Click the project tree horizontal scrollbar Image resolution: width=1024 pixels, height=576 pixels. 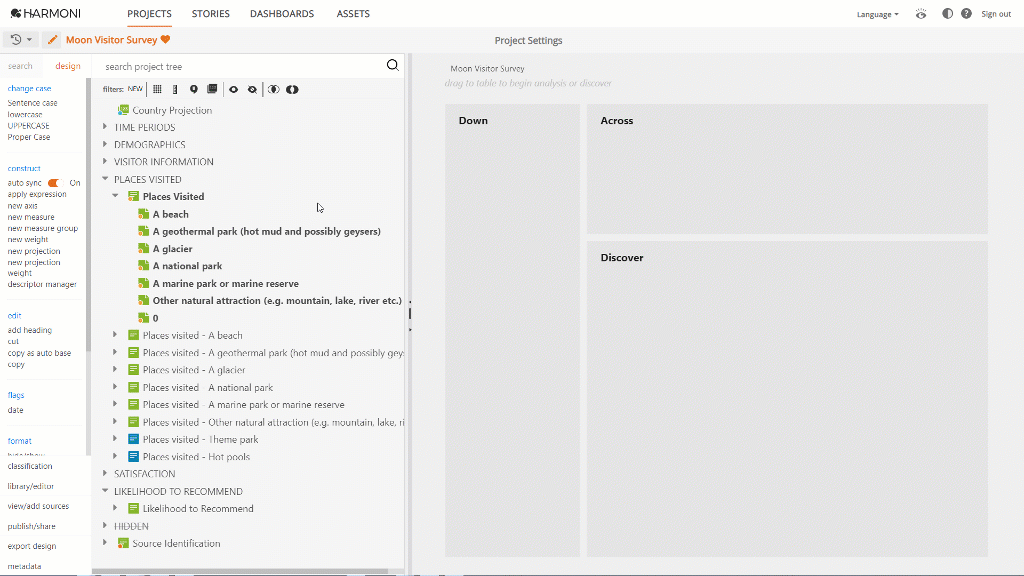240,571
